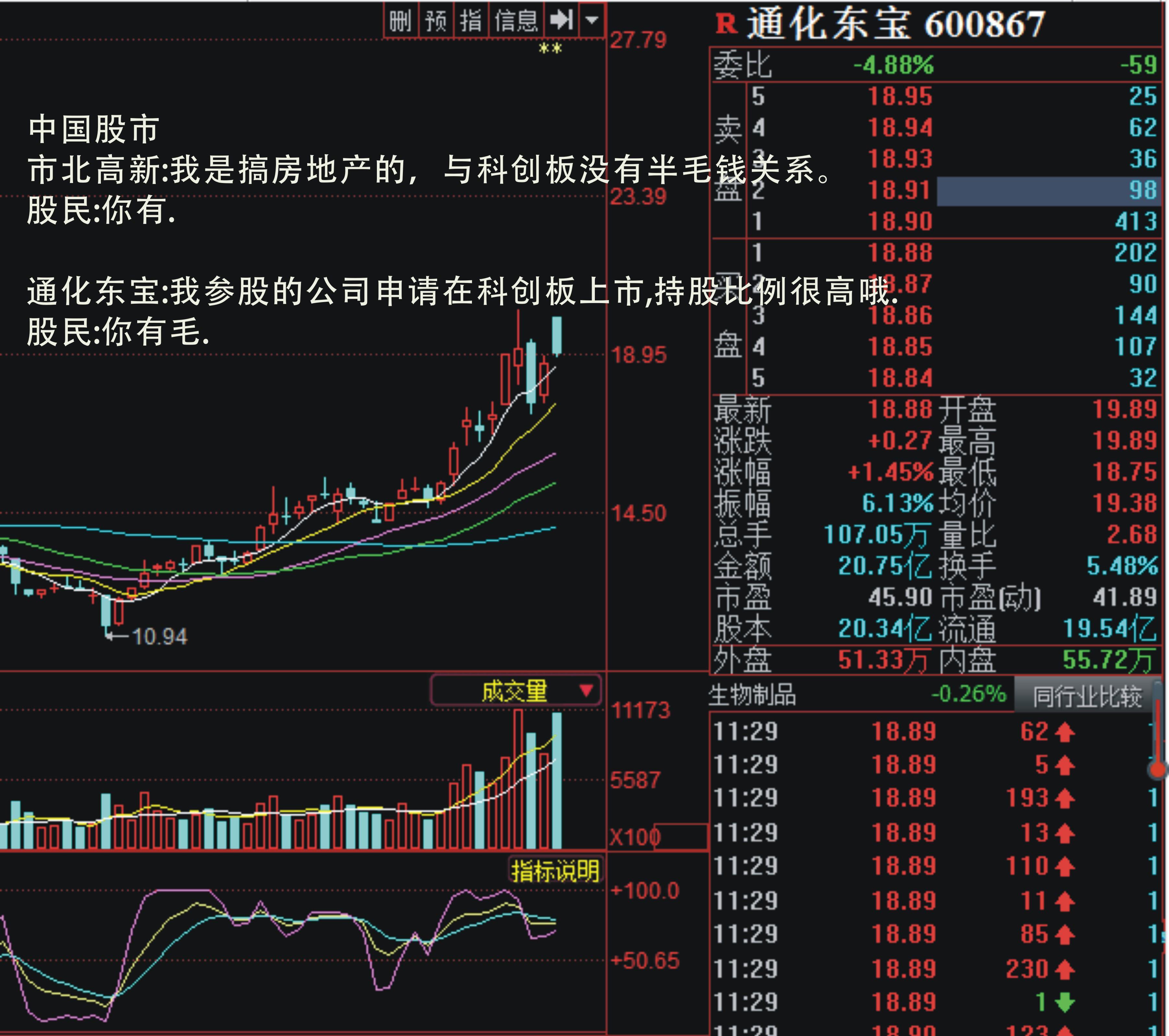Click the 振幅 value 6.13%

898,504
